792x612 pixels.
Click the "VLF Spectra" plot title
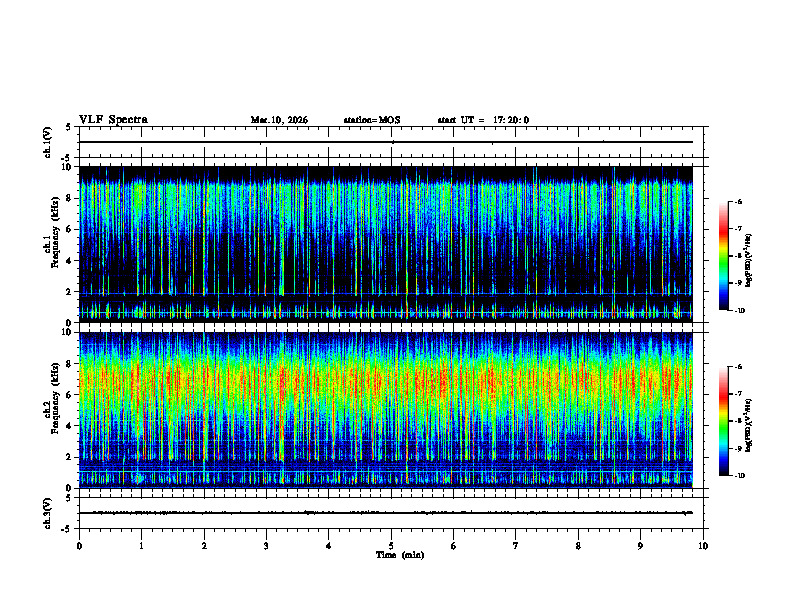point(113,120)
